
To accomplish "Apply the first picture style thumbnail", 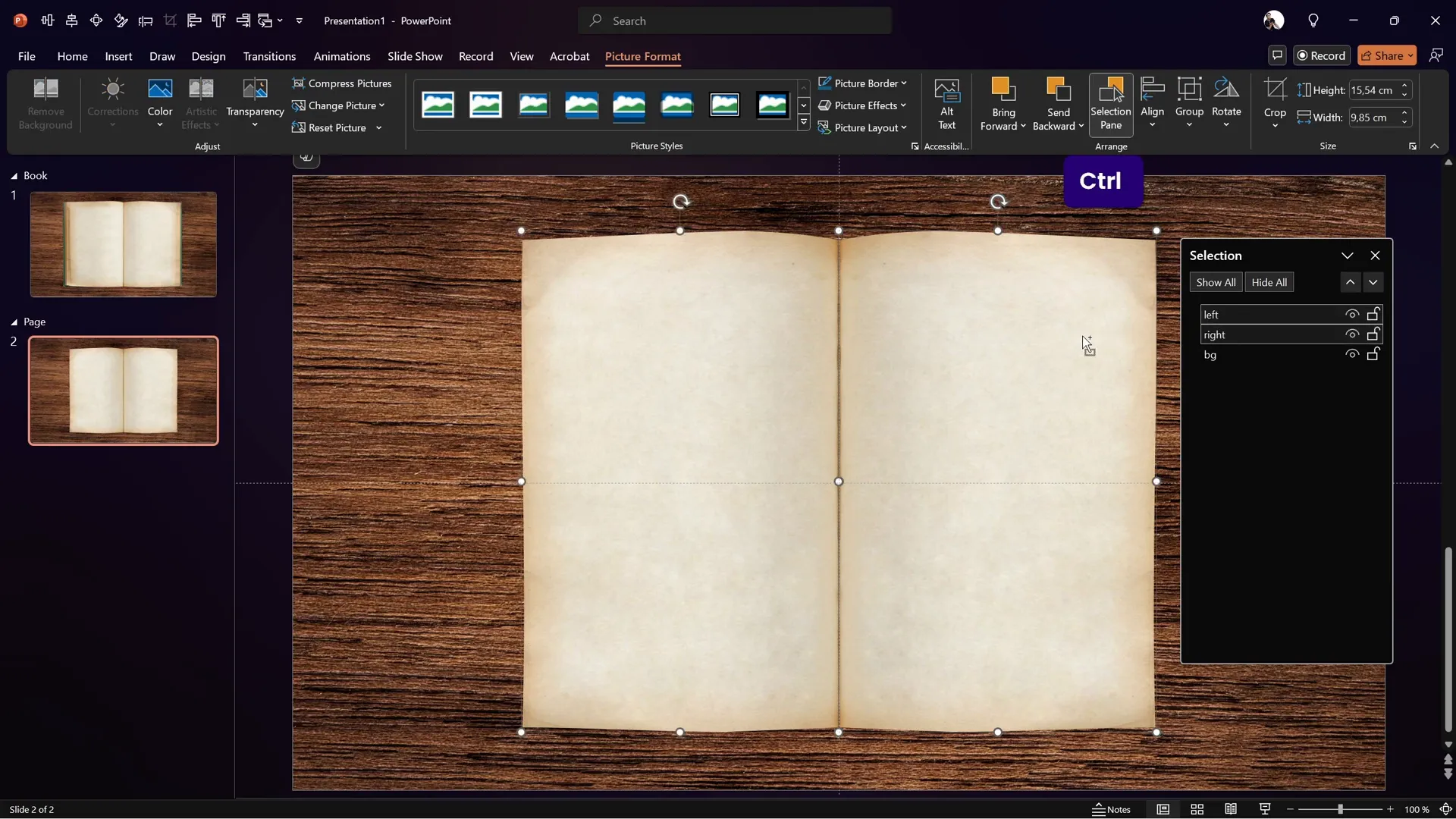I will click(x=438, y=105).
